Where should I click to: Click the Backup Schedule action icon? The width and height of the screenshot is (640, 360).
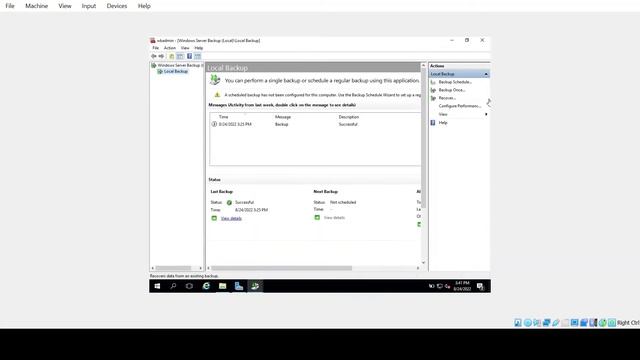click(x=433, y=82)
